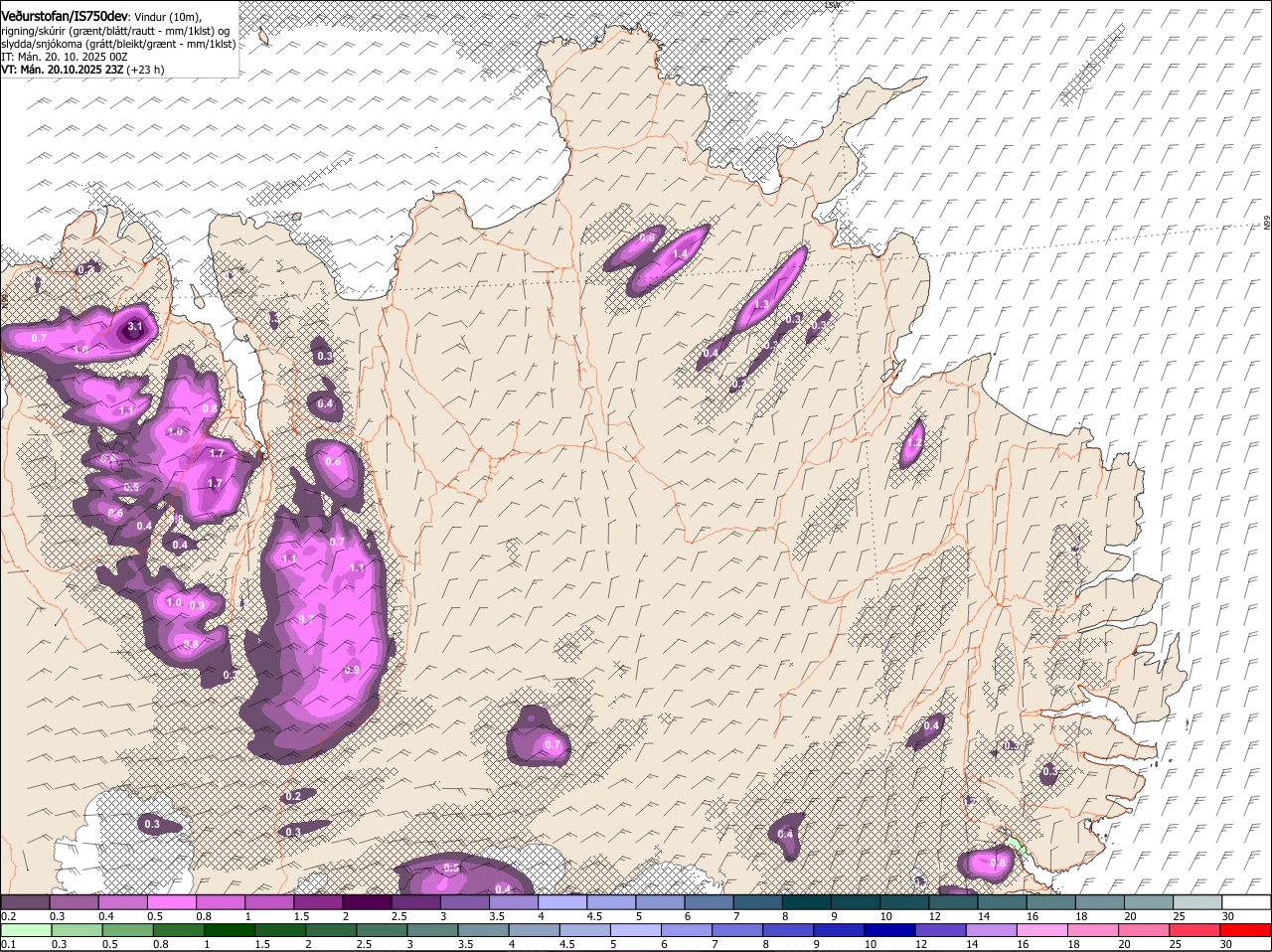Click the '9' label in lower legend
Viewport: 1272px width, 952px height.
[x=816, y=944]
